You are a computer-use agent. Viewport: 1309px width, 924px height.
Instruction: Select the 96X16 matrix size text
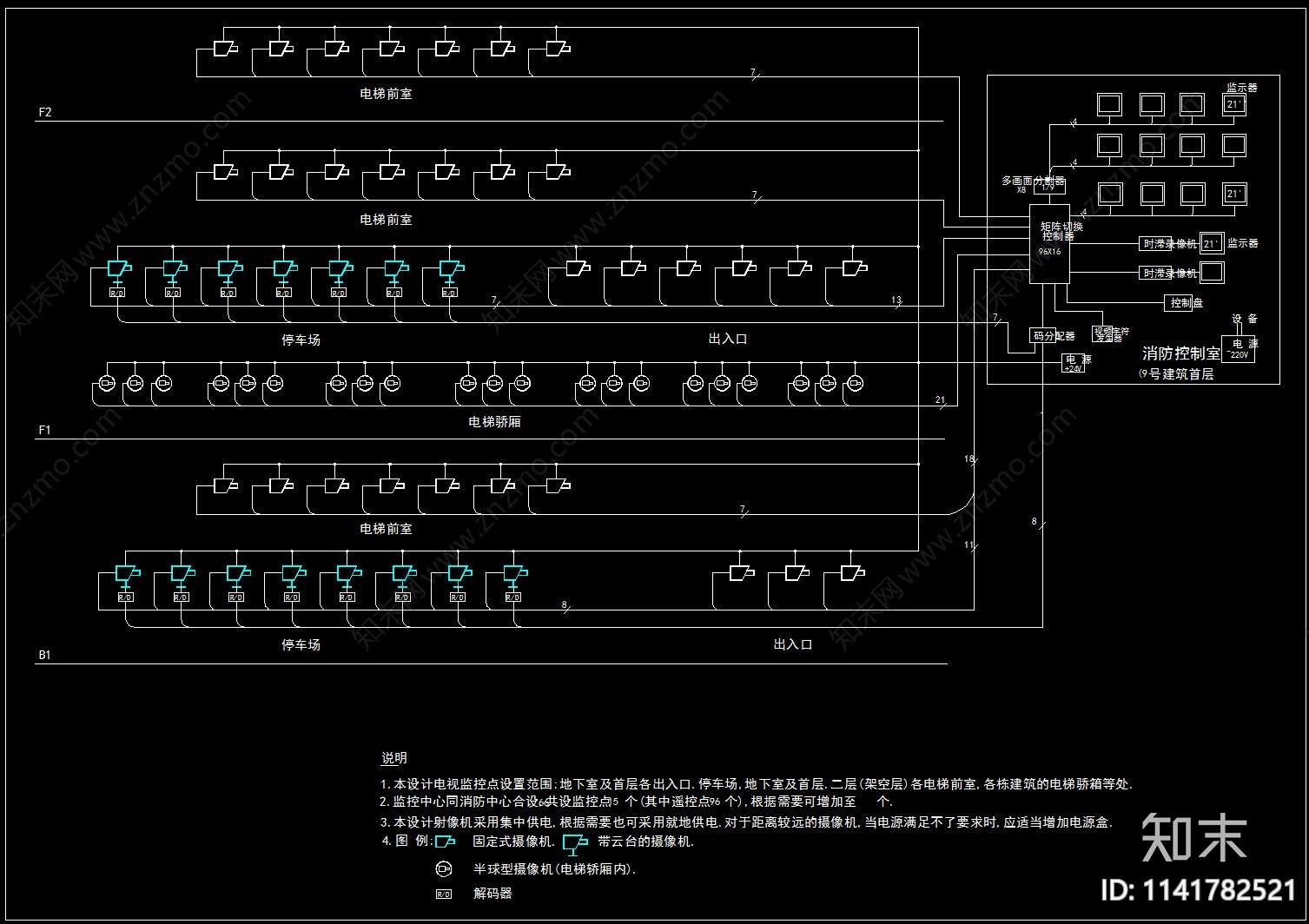pyautogui.click(x=1050, y=251)
